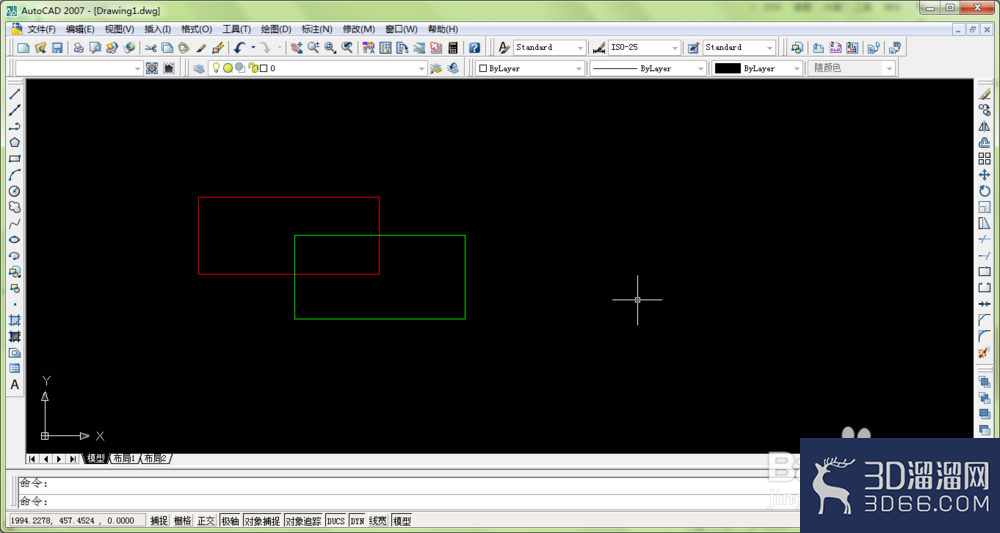
Task: Select the Spline draw tool
Action: point(15,223)
